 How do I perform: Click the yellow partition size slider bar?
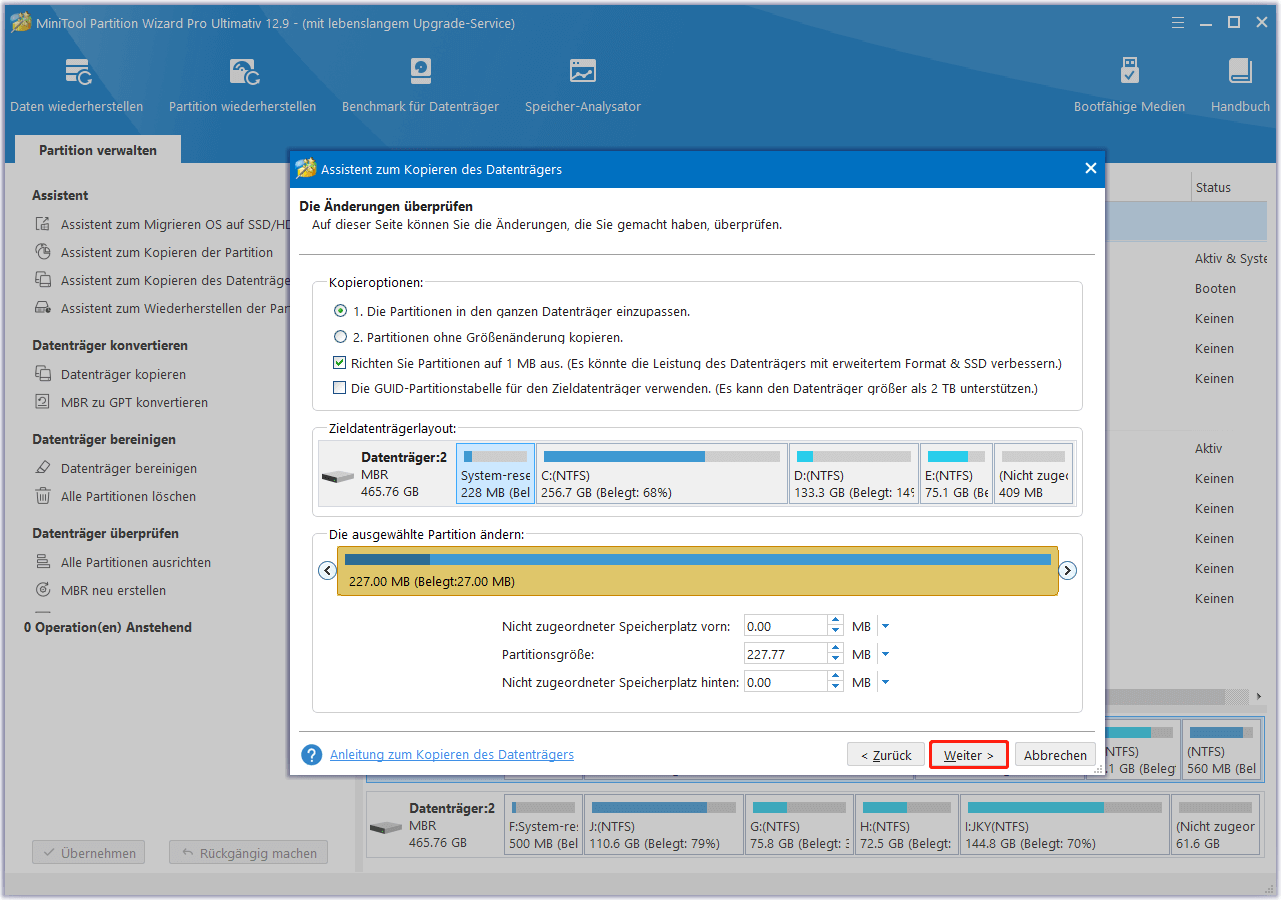tap(698, 571)
